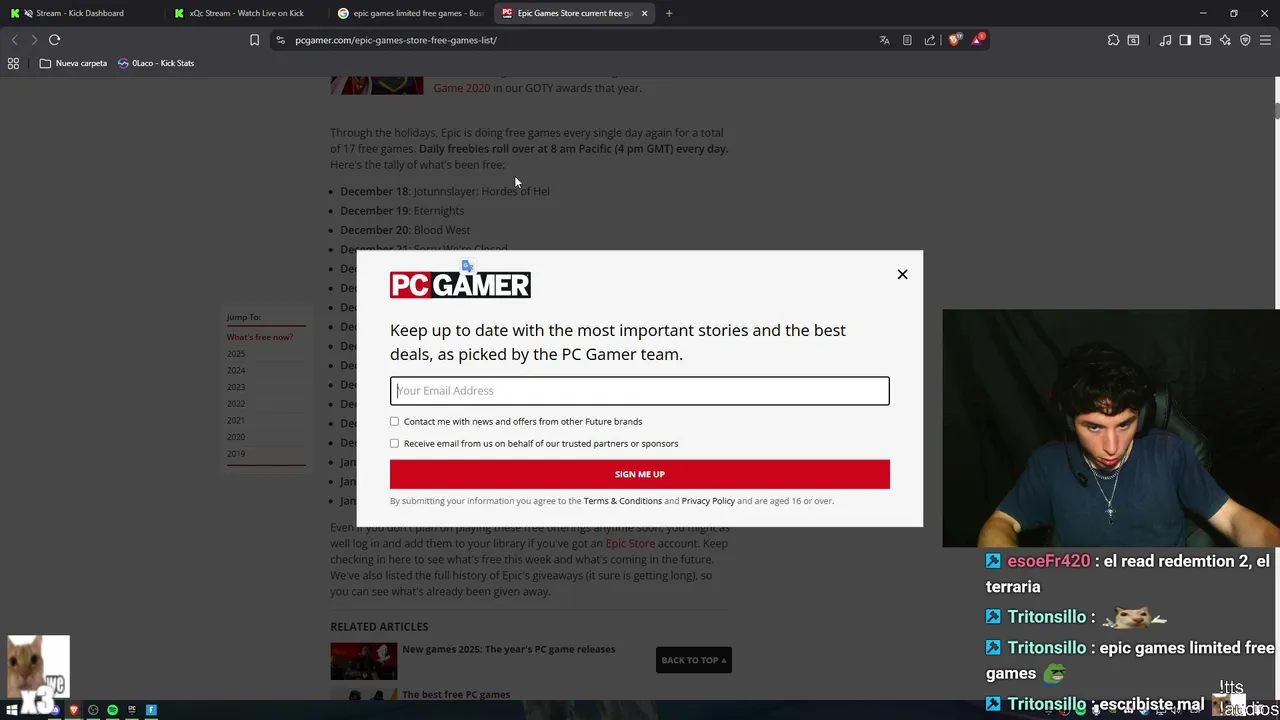Jump to 2020 section
This screenshot has height=720, width=1280.
(x=236, y=437)
